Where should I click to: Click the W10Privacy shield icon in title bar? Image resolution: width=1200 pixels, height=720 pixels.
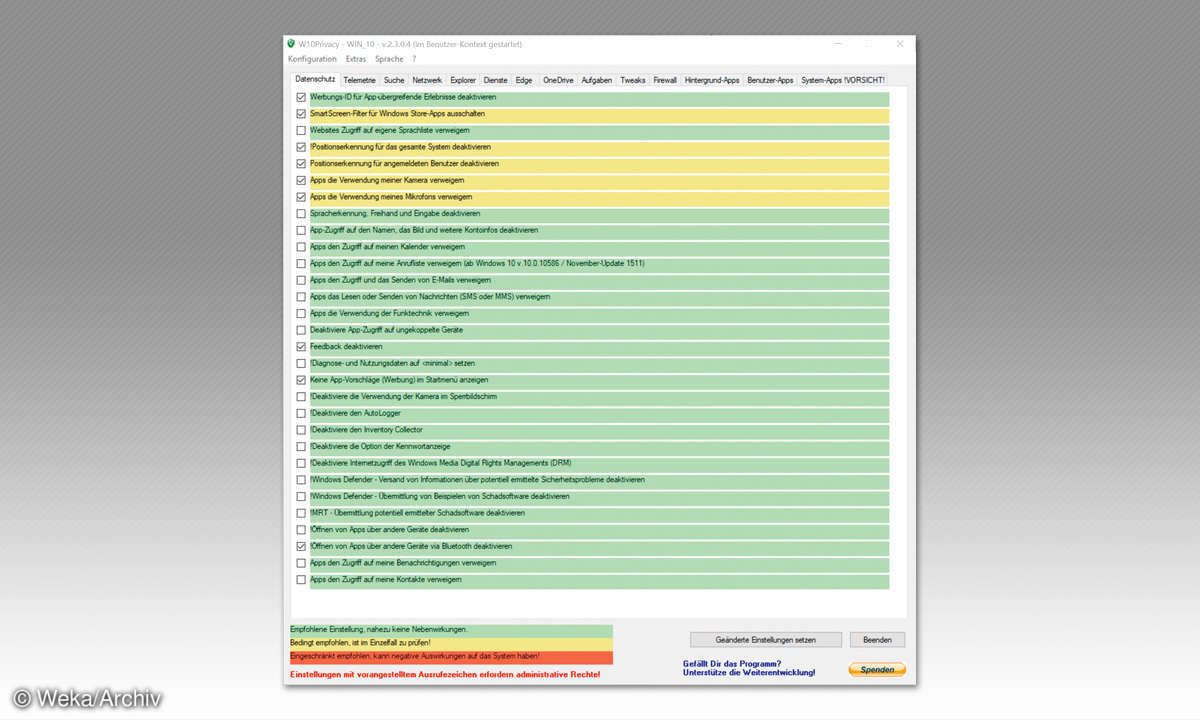point(291,44)
